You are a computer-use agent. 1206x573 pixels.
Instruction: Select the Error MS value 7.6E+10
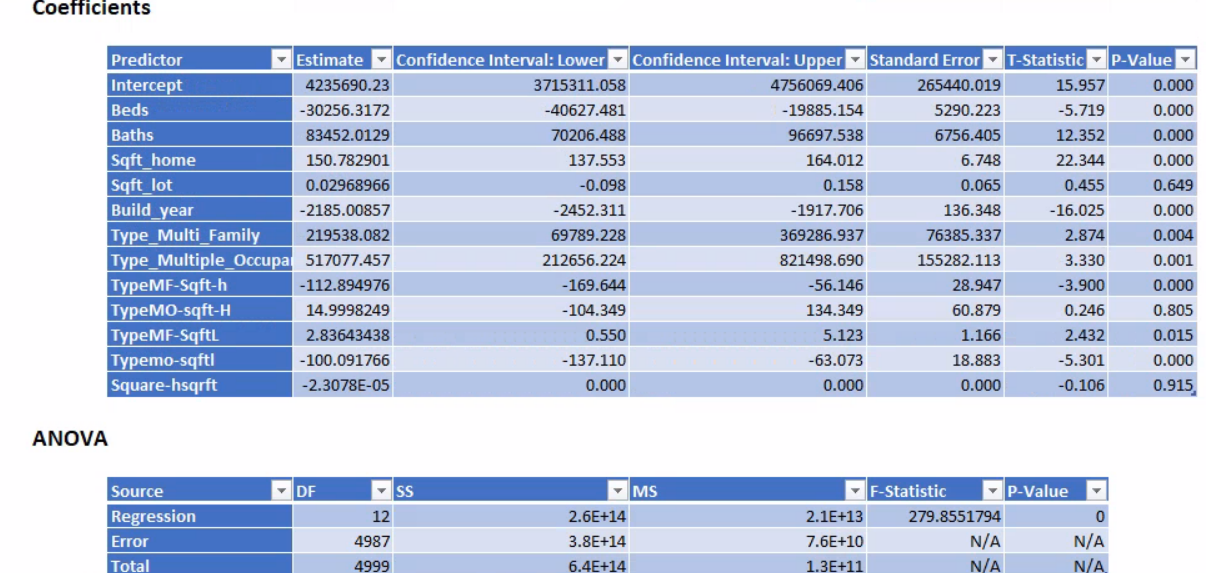[749, 541]
